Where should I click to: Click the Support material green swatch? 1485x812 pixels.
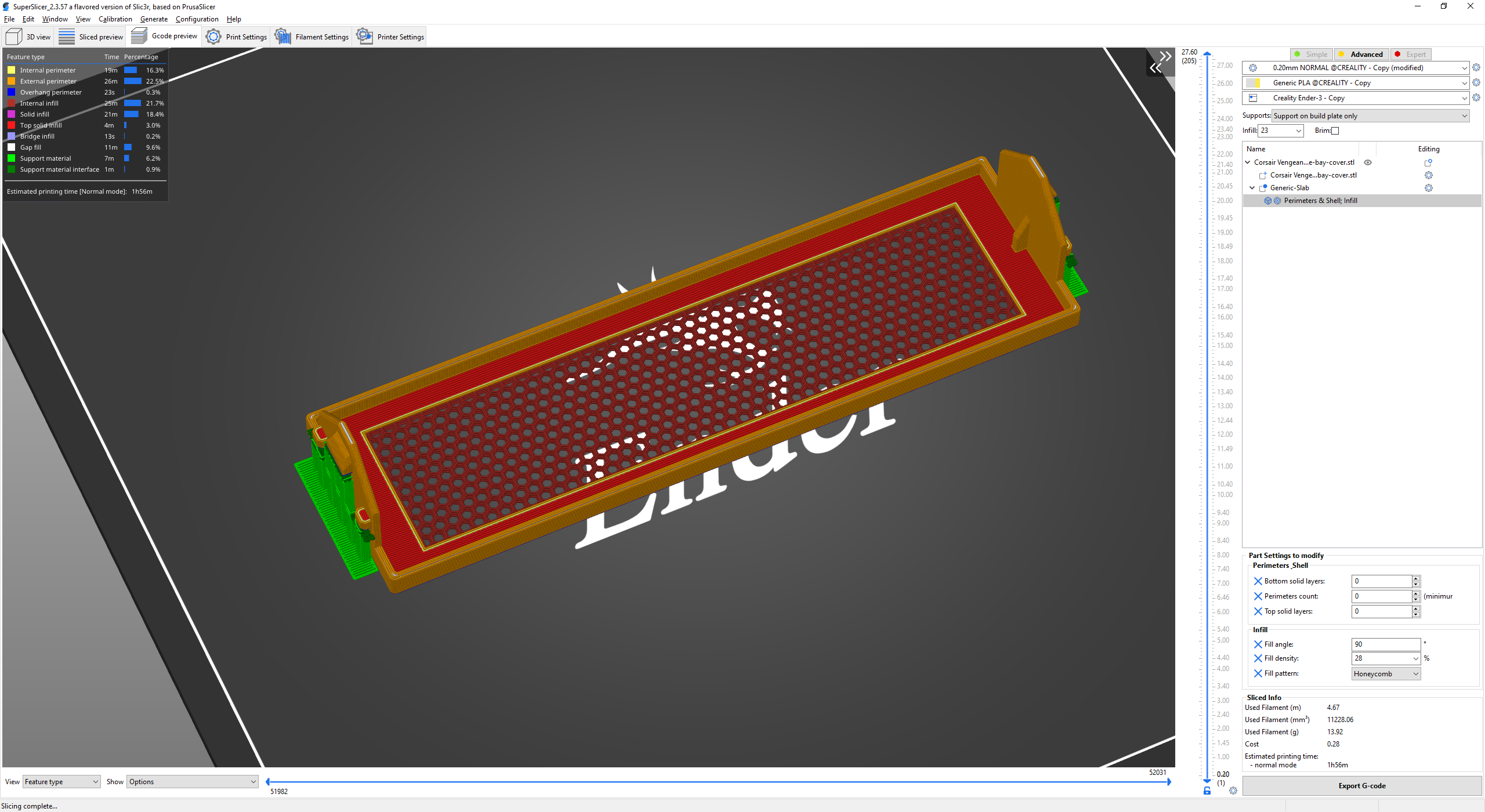click(x=11, y=158)
